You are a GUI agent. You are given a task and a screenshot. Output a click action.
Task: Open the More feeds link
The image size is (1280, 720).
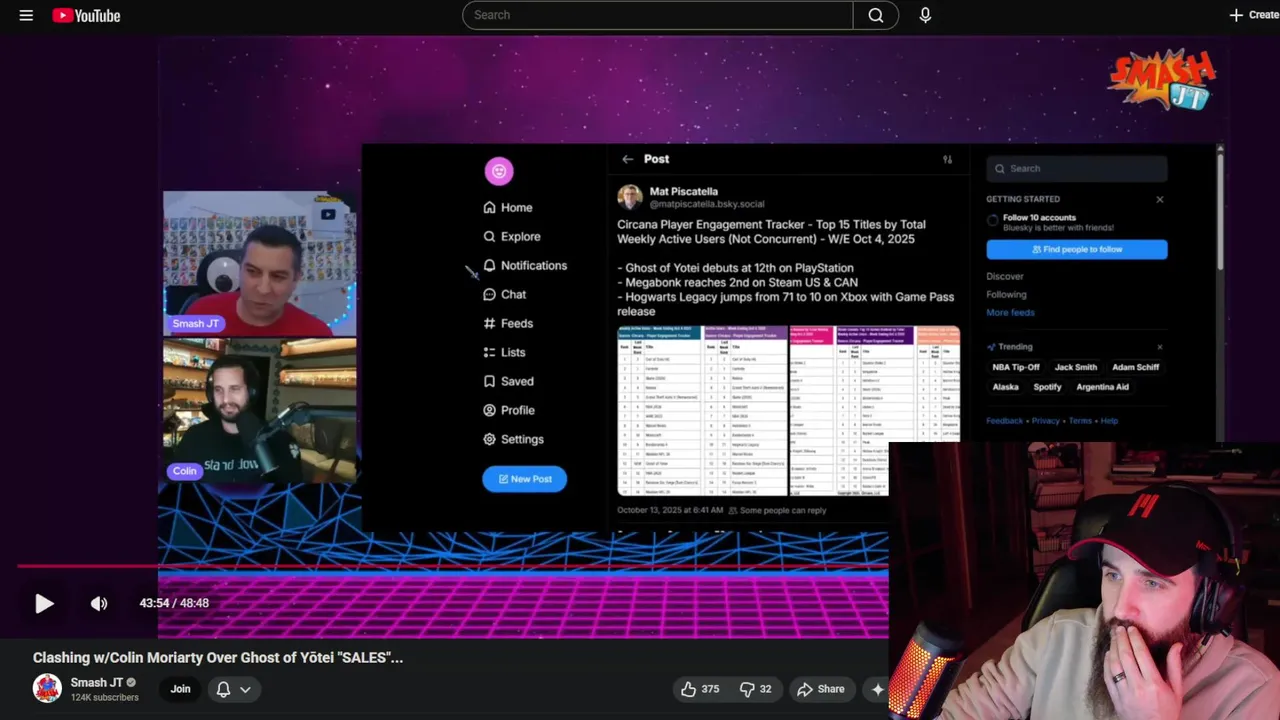1010,312
